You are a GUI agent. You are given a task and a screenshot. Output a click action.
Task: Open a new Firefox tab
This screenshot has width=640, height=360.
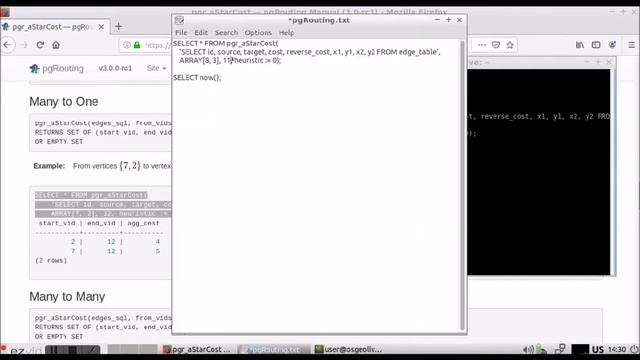coord(118,27)
